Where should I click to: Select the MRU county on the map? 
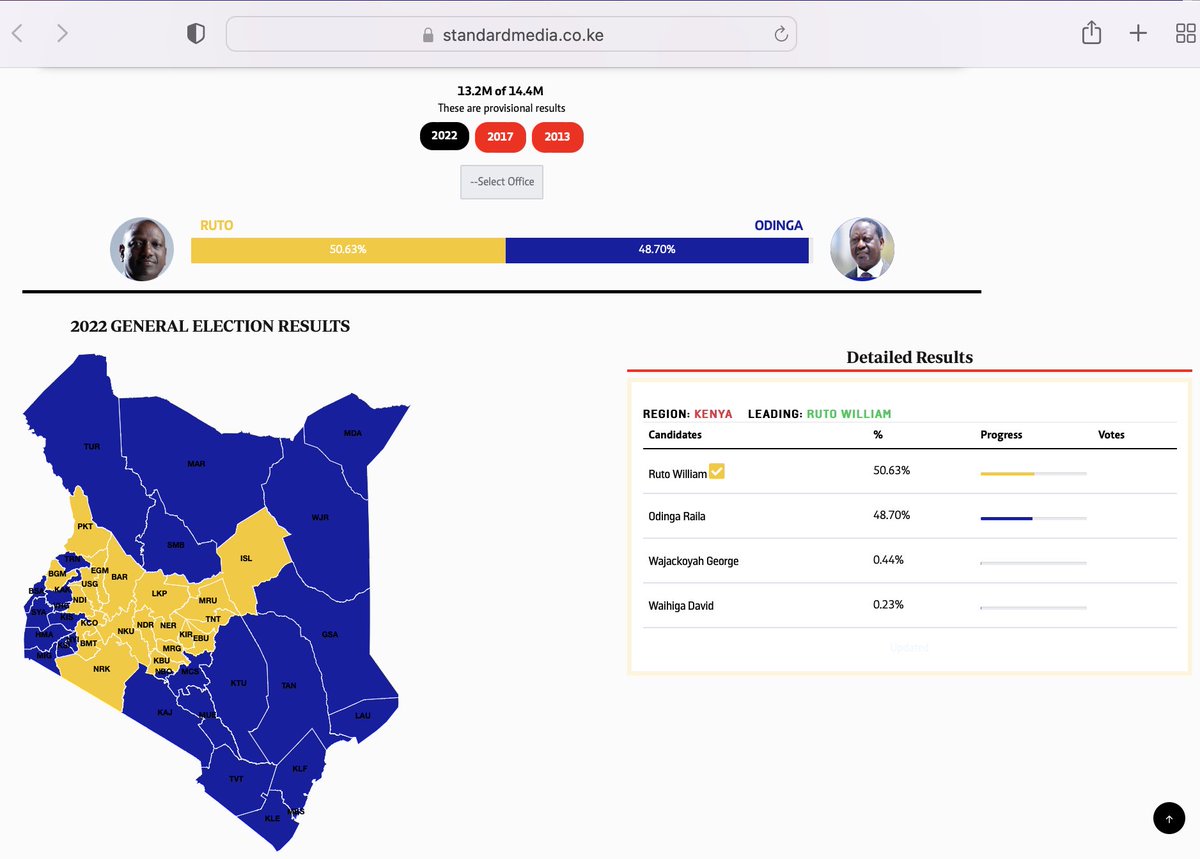(208, 600)
